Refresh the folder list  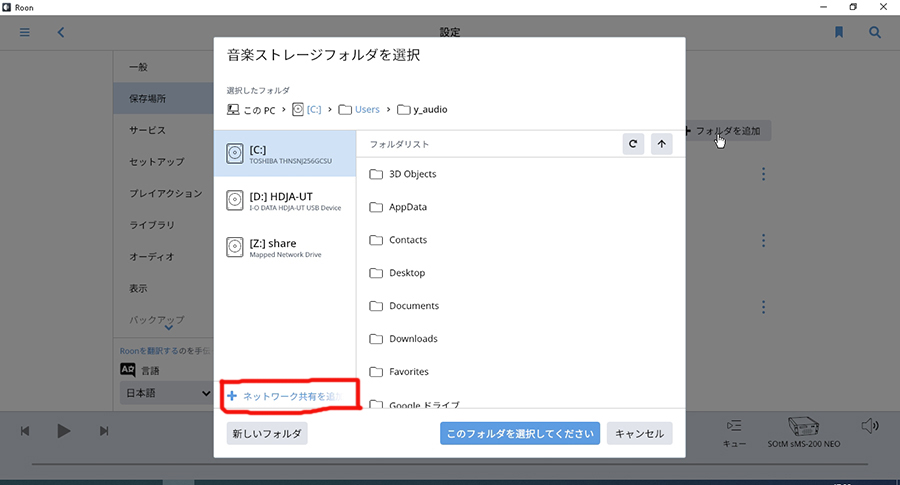(x=632, y=144)
